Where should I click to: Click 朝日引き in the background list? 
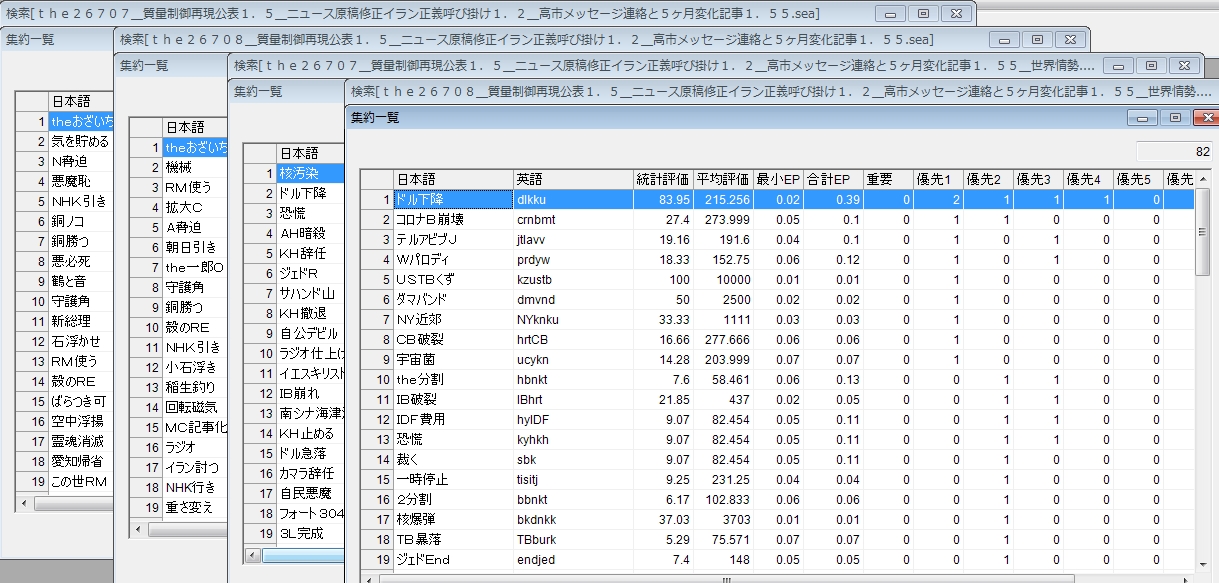pyautogui.click(x=195, y=247)
